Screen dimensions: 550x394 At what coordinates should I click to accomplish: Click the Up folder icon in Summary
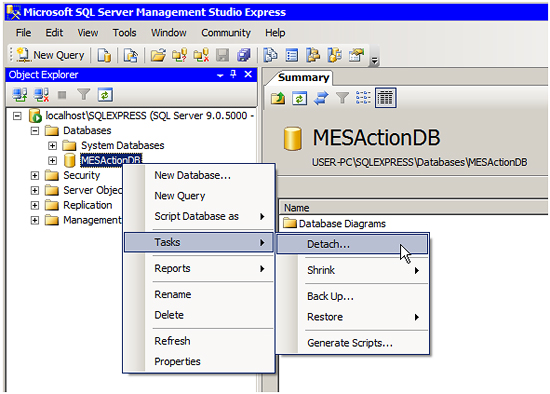click(278, 98)
